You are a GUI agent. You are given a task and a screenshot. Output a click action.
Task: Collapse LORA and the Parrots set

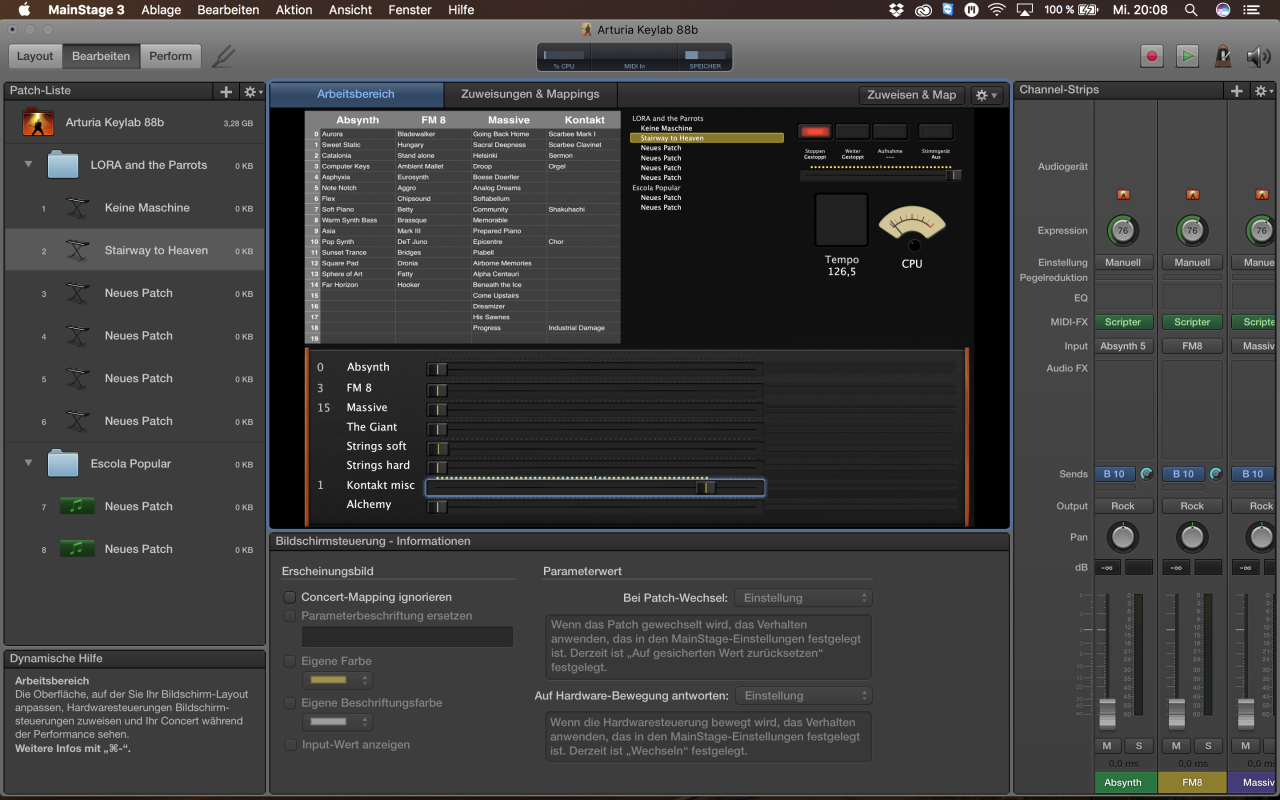(28, 165)
